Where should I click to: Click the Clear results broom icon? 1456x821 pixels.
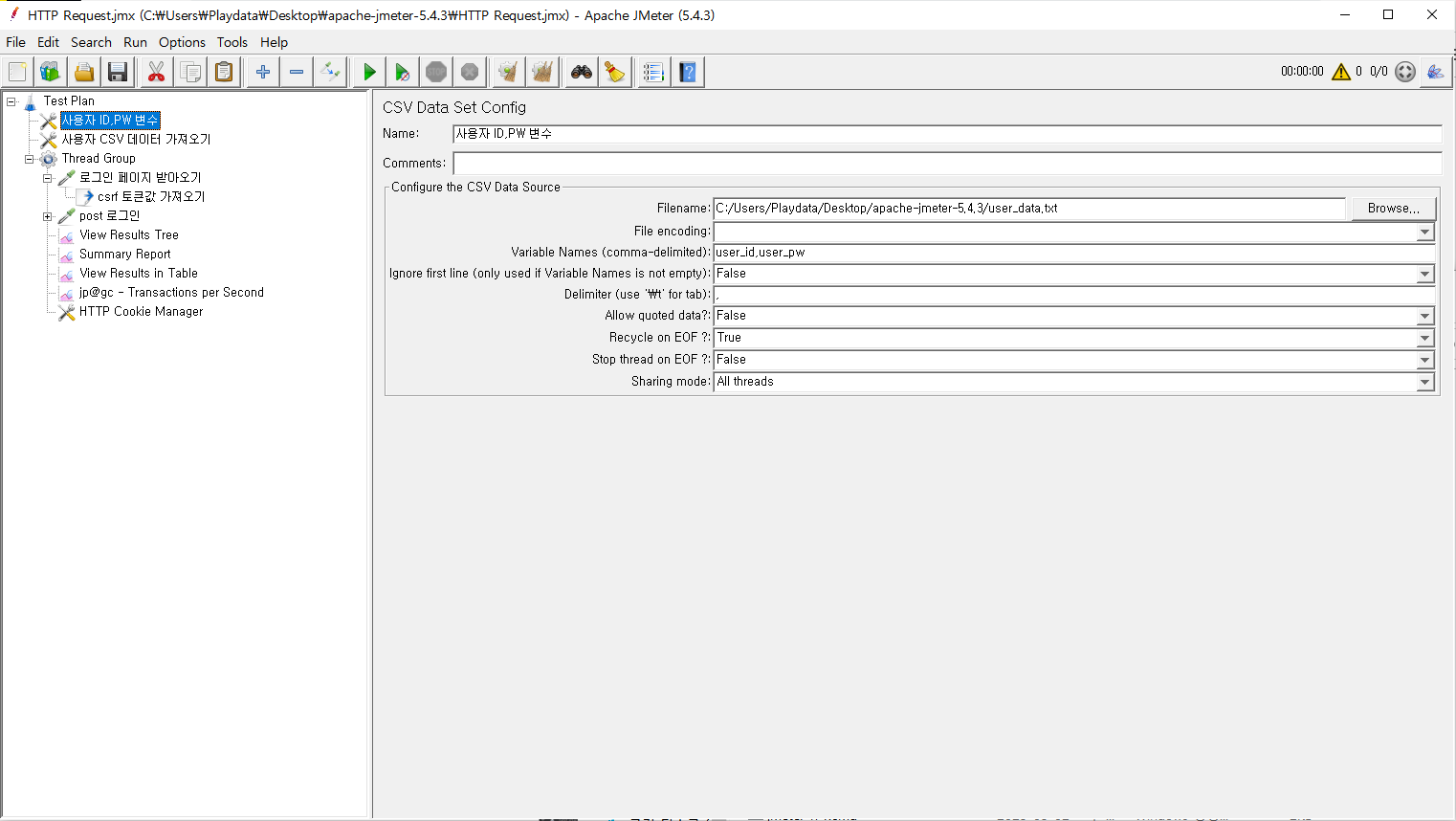[x=508, y=72]
